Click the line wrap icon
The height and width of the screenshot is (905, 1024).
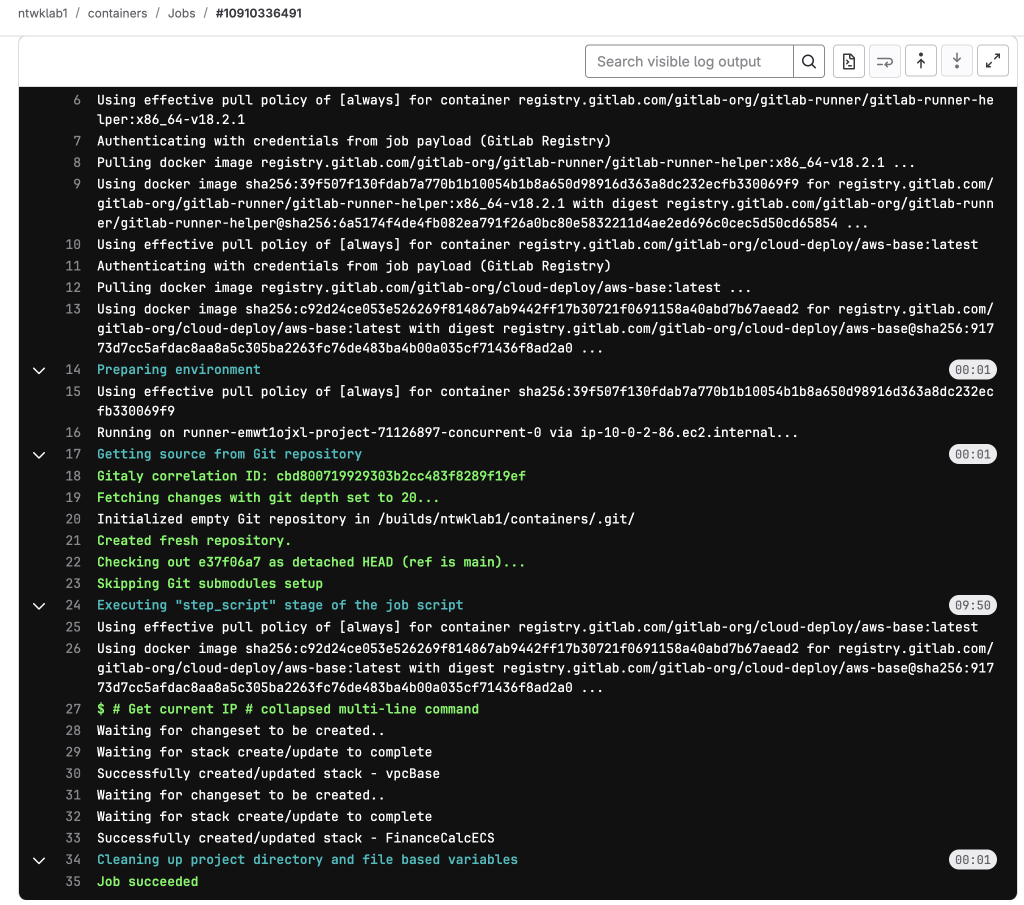(x=885, y=61)
